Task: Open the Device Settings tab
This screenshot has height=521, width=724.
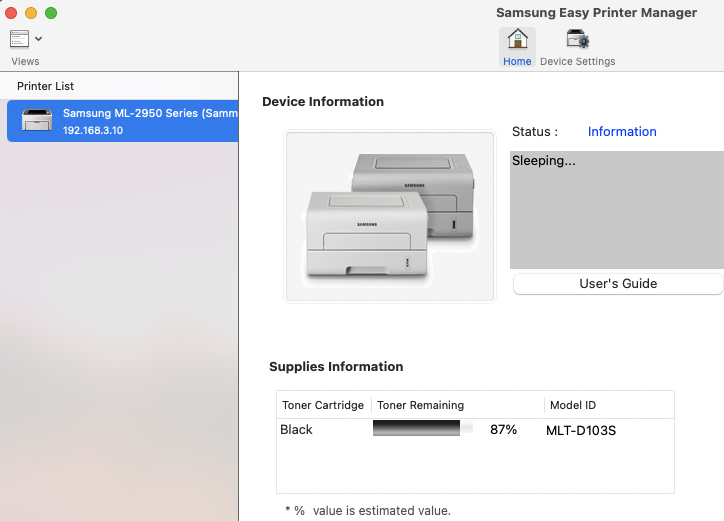Action: pos(578,47)
